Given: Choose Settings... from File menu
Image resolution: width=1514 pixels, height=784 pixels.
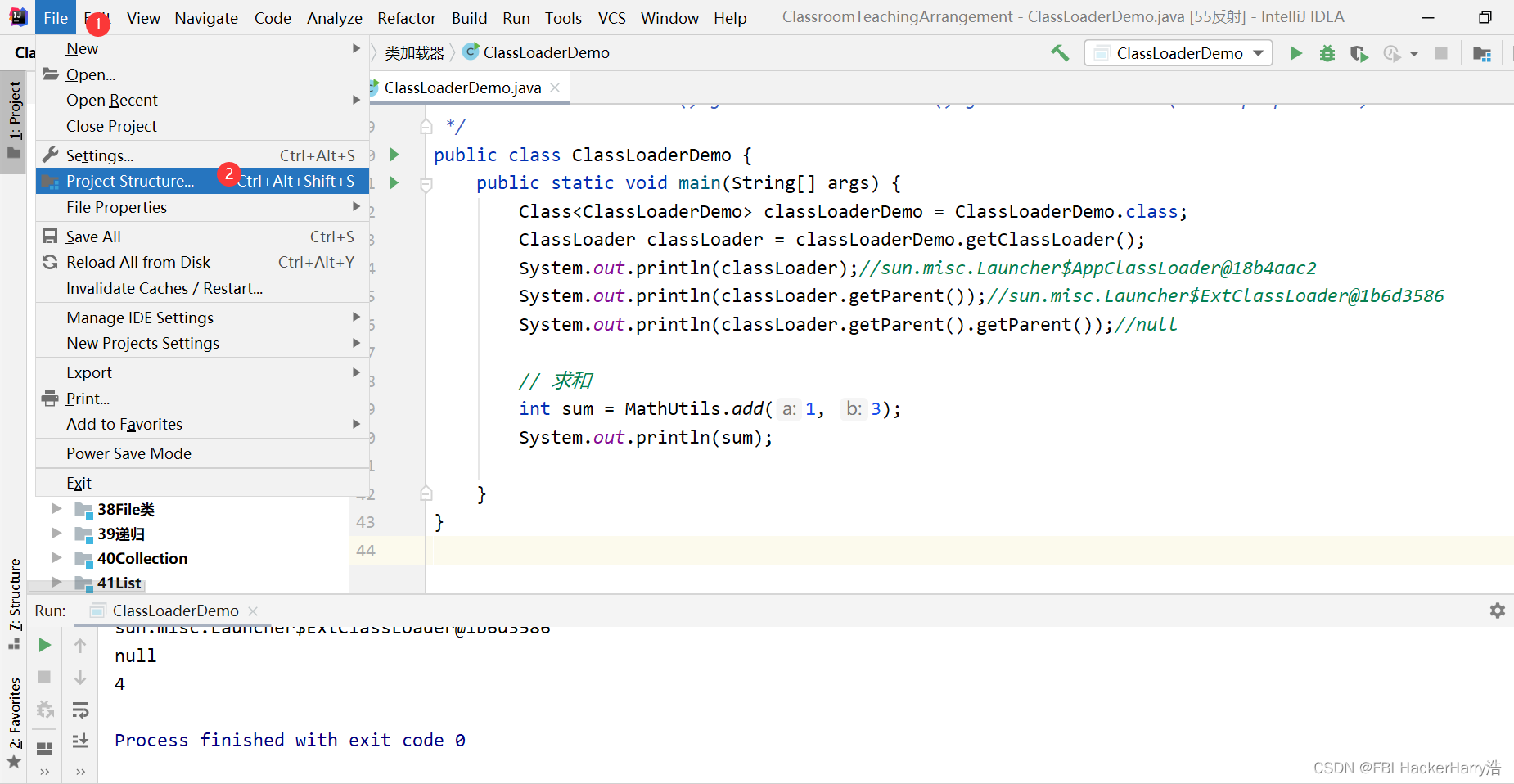Looking at the screenshot, I should click(202, 155).
